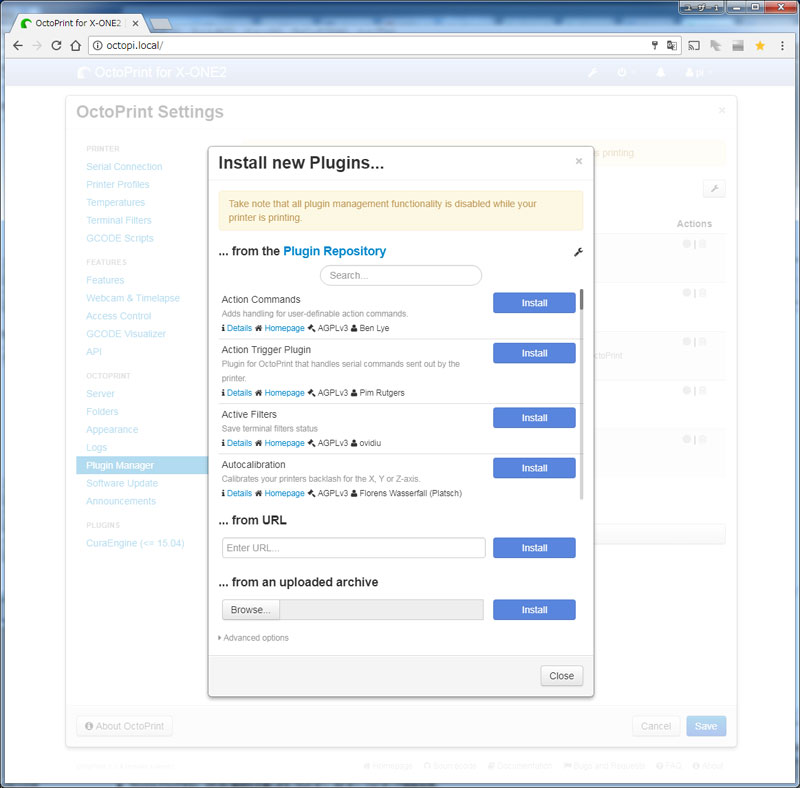This screenshot has height=788, width=800.
Task: Click the Enter URL input field
Action: pyautogui.click(x=354, y=548)
